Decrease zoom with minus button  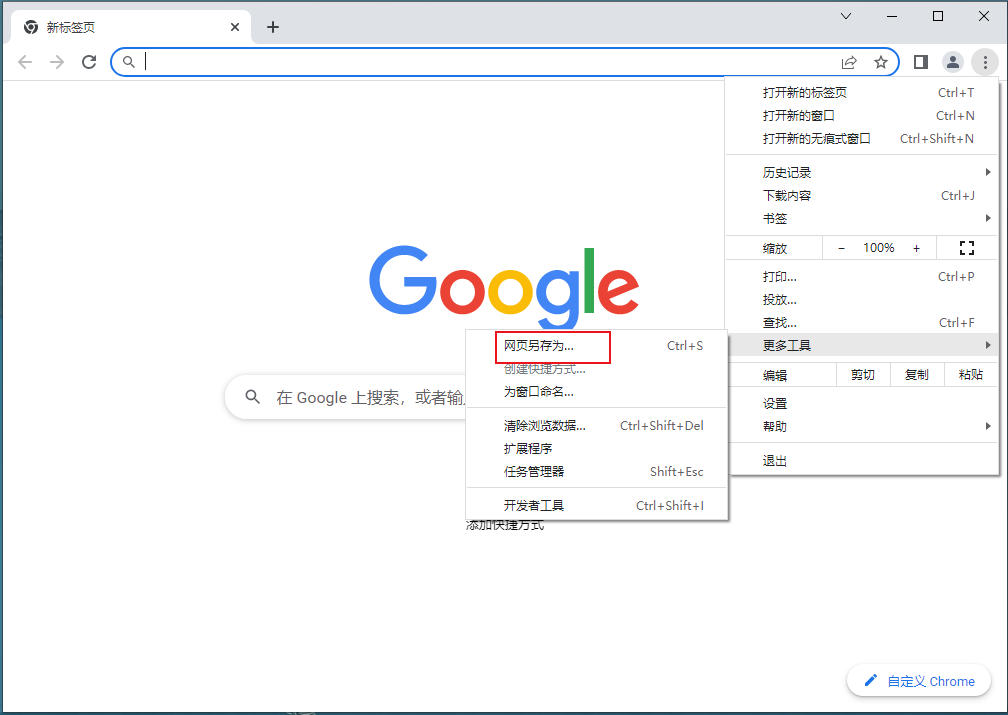click(x=842, y=248)
